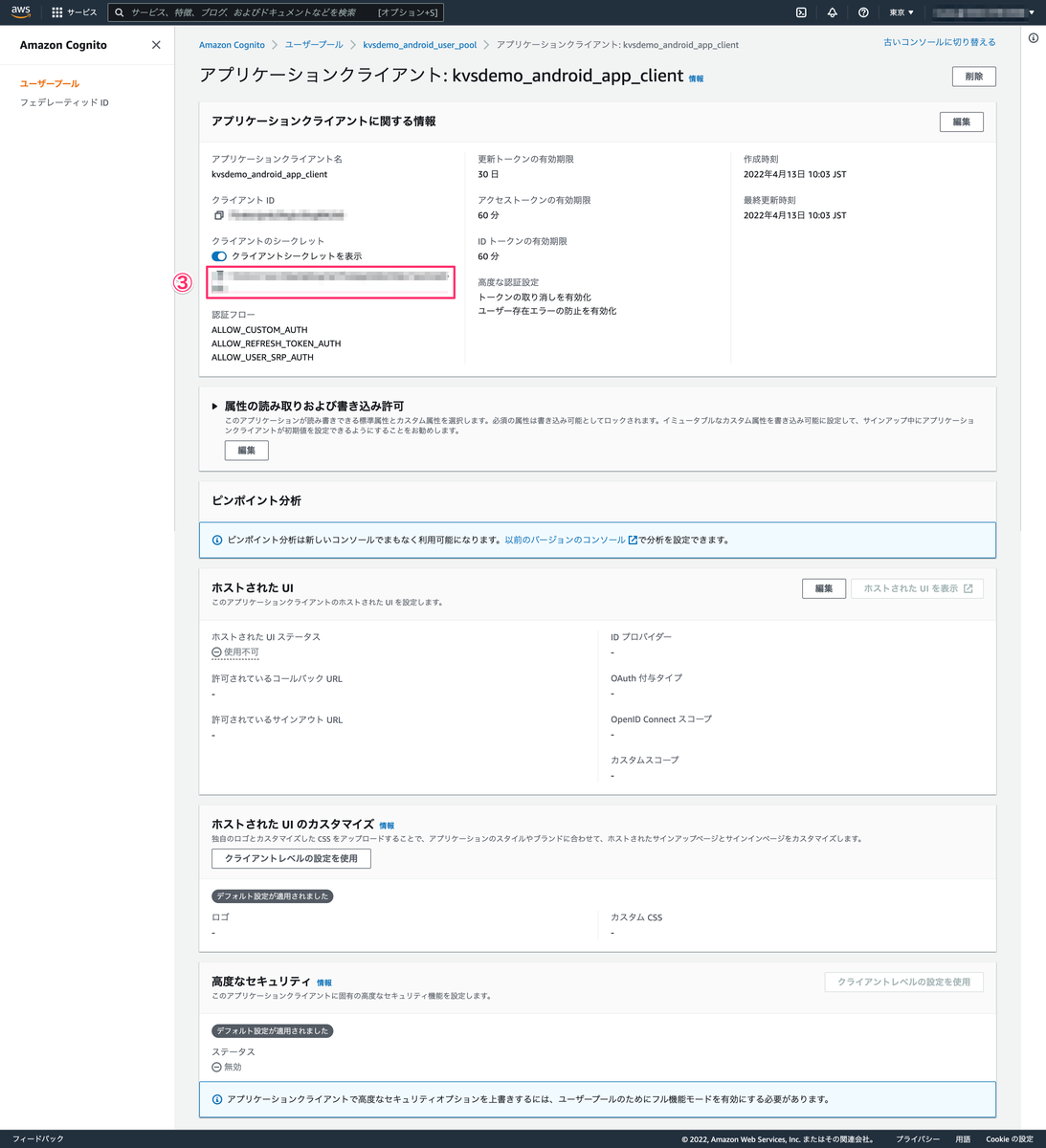This screenshot has height=1148, width=1046.
Task: Open 用語 terms in the footer
Action: [963, 1139]
